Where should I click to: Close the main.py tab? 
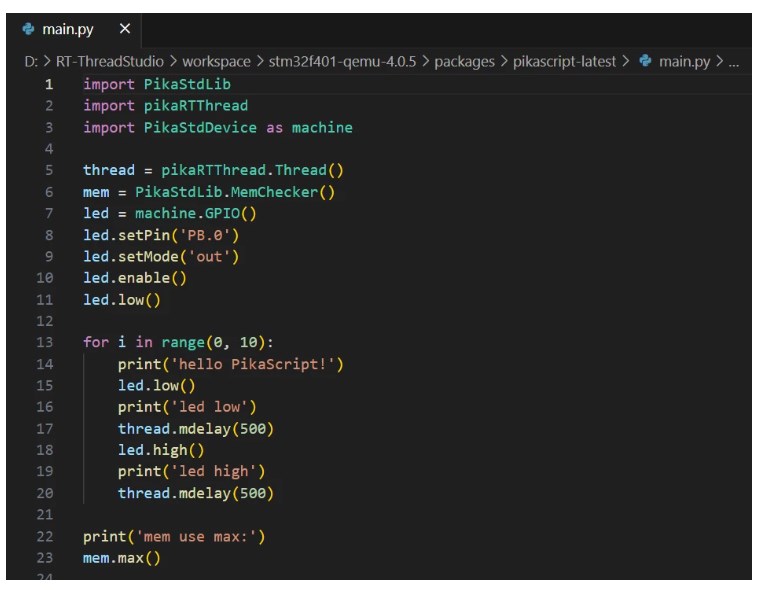(x=125, y=29)
